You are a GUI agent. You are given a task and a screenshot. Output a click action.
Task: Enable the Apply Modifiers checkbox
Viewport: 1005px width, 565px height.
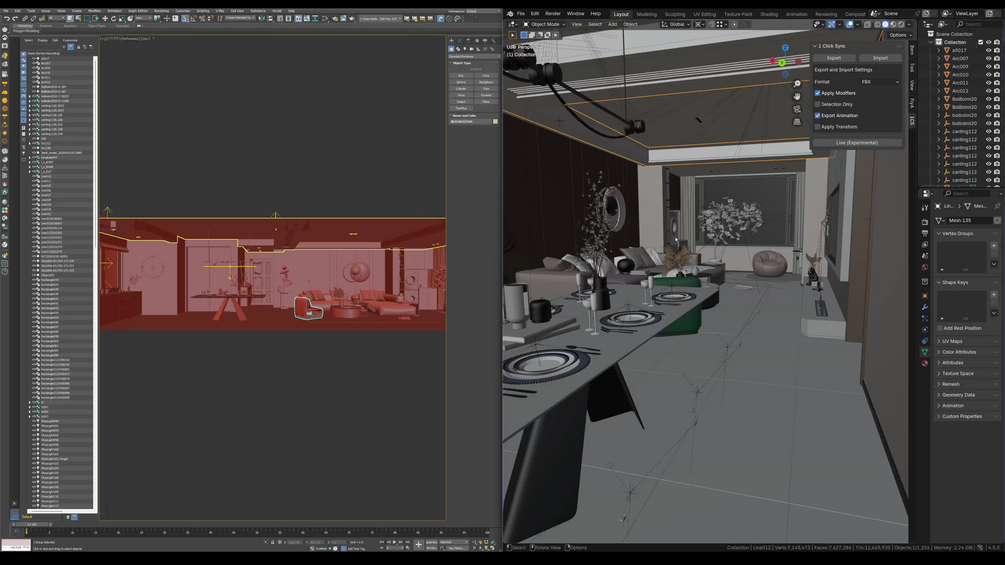(x=817, y=93)
